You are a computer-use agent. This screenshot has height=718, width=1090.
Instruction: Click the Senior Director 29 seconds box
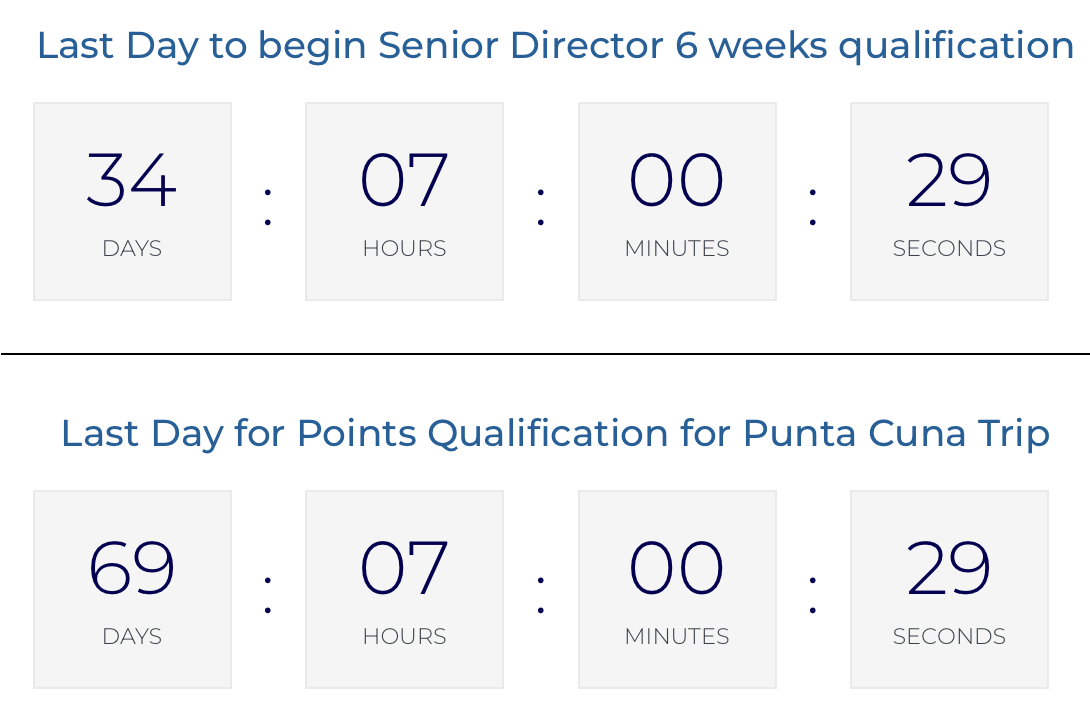coord(950,202)
